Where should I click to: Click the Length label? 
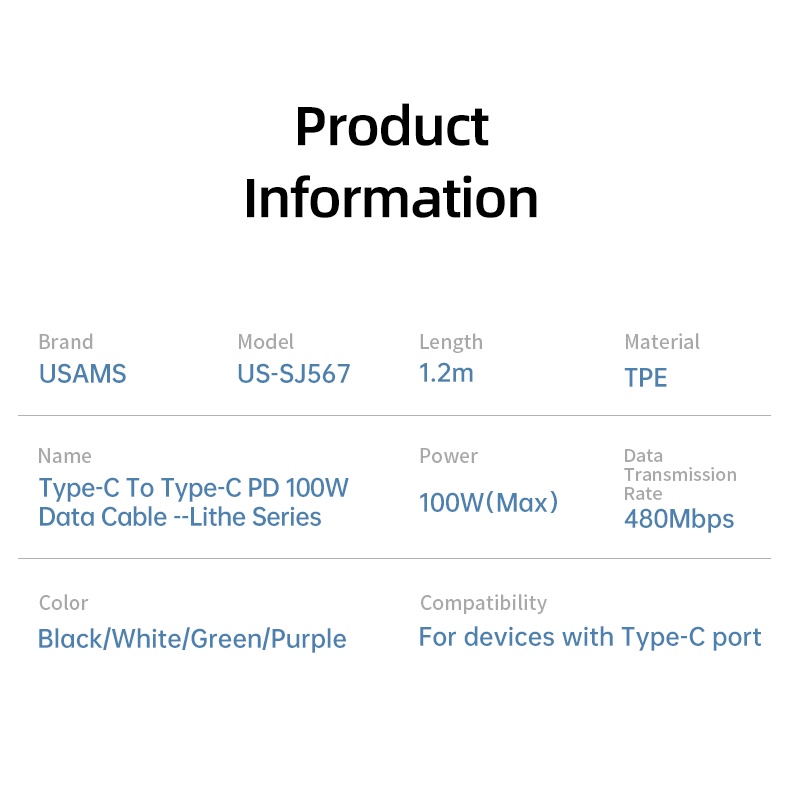(451, 342)
